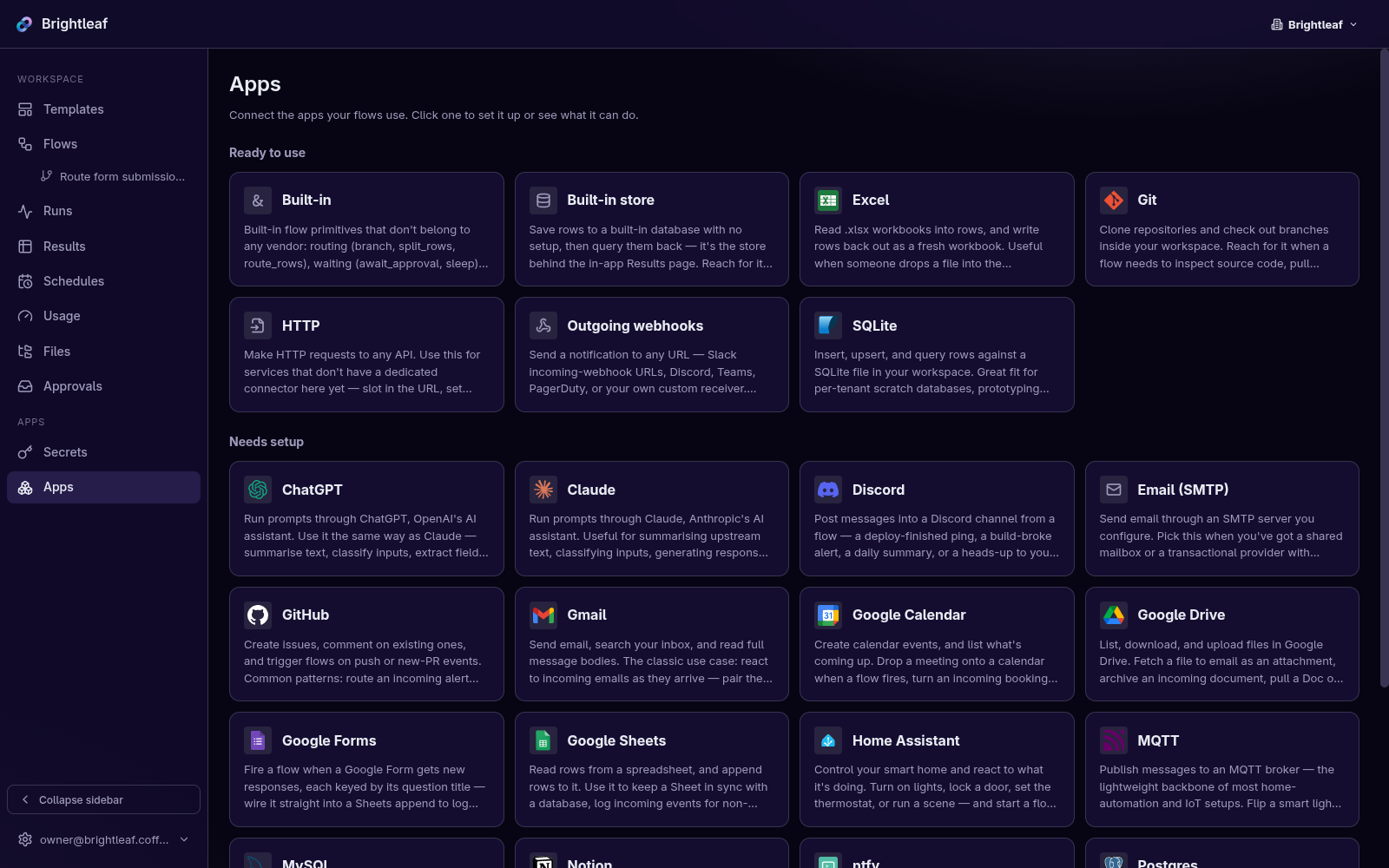
Task: Click the settings gear icon
Action: tap(25, 839)
